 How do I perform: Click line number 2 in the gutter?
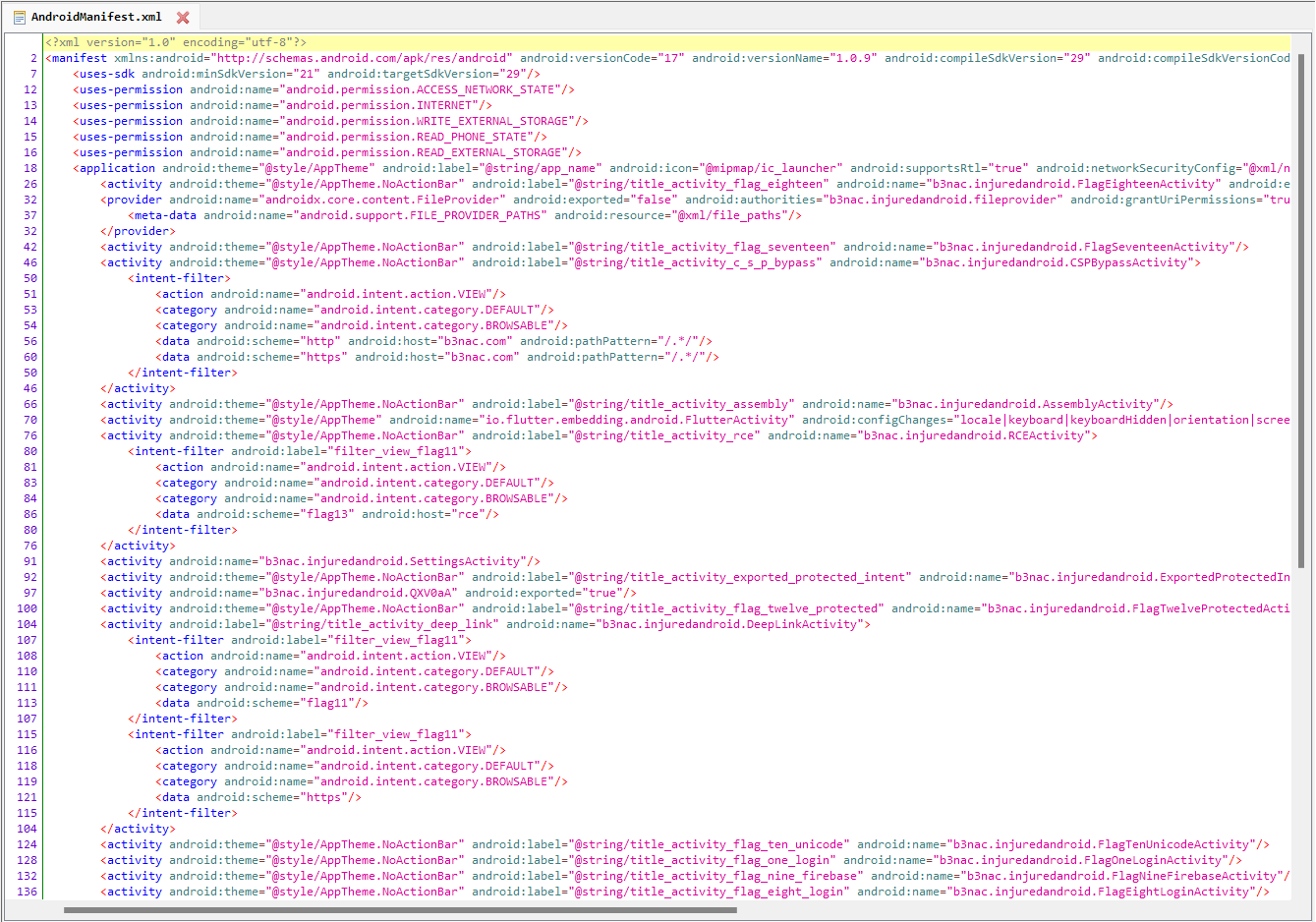27,57
